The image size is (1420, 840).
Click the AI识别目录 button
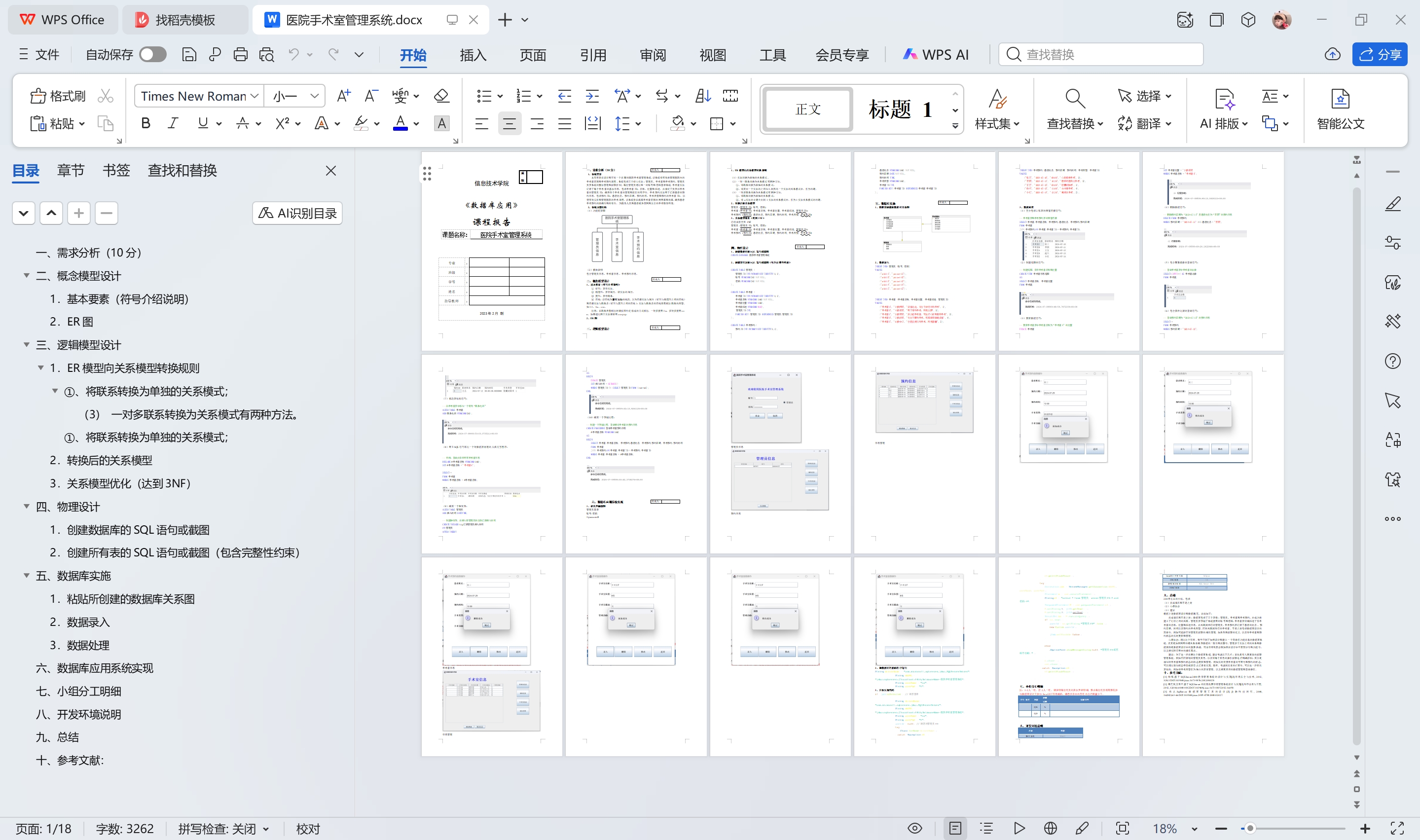(297, 214)
